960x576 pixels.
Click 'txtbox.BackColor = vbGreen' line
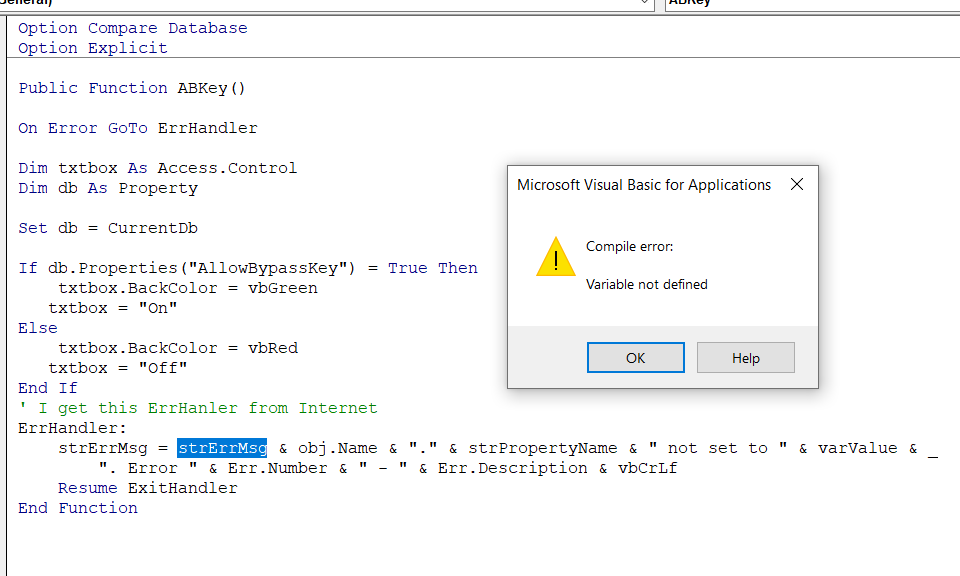[x=188, y=288]
